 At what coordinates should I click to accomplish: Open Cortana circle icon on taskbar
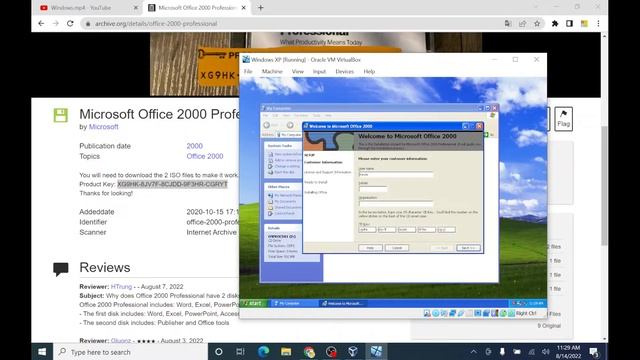click(218, 351)
